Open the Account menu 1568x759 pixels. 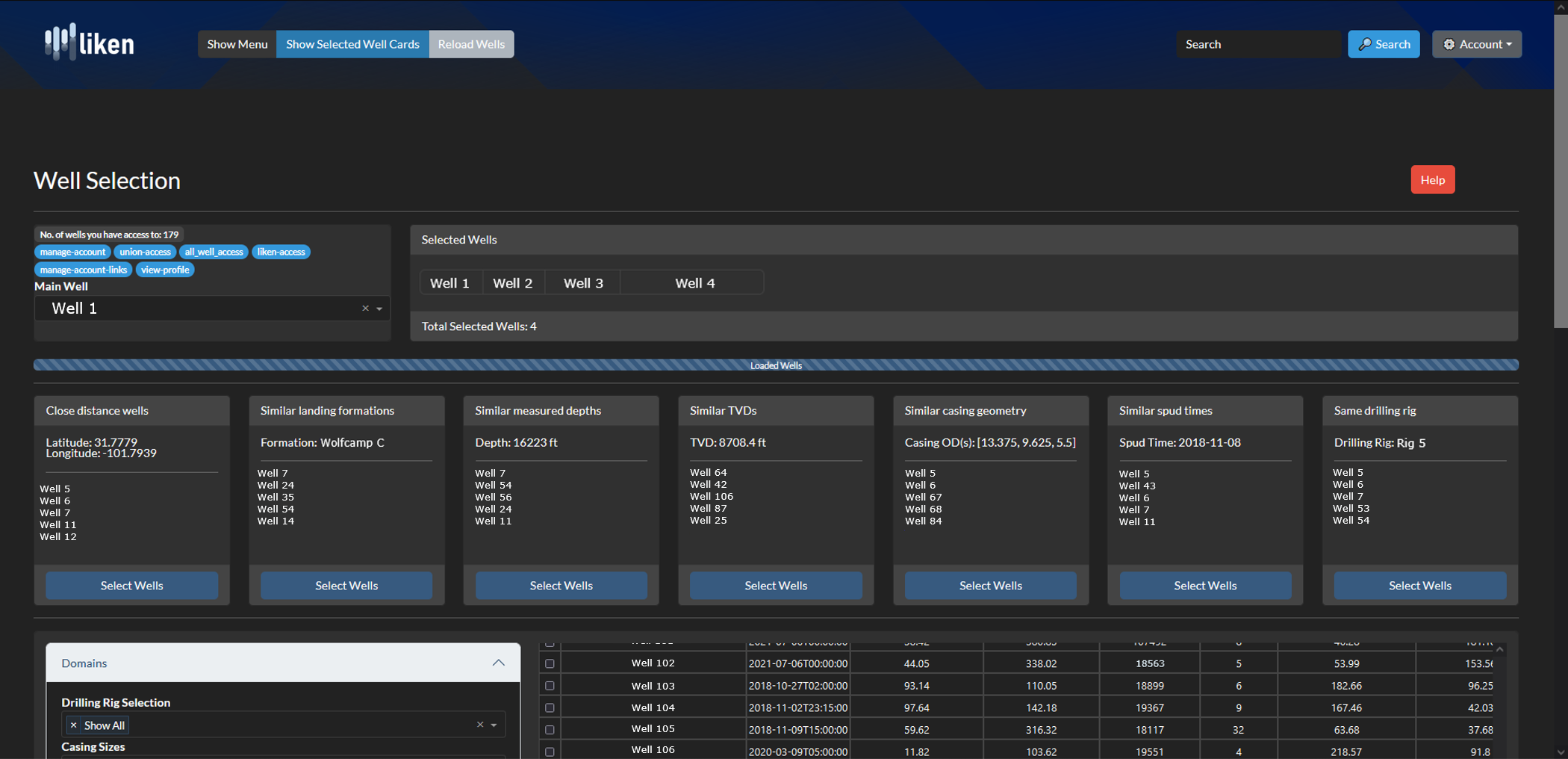click(x=1476, y=44)
